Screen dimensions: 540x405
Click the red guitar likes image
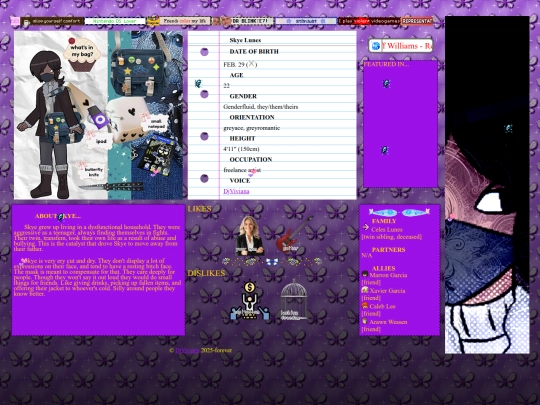(x=294, y=234)
